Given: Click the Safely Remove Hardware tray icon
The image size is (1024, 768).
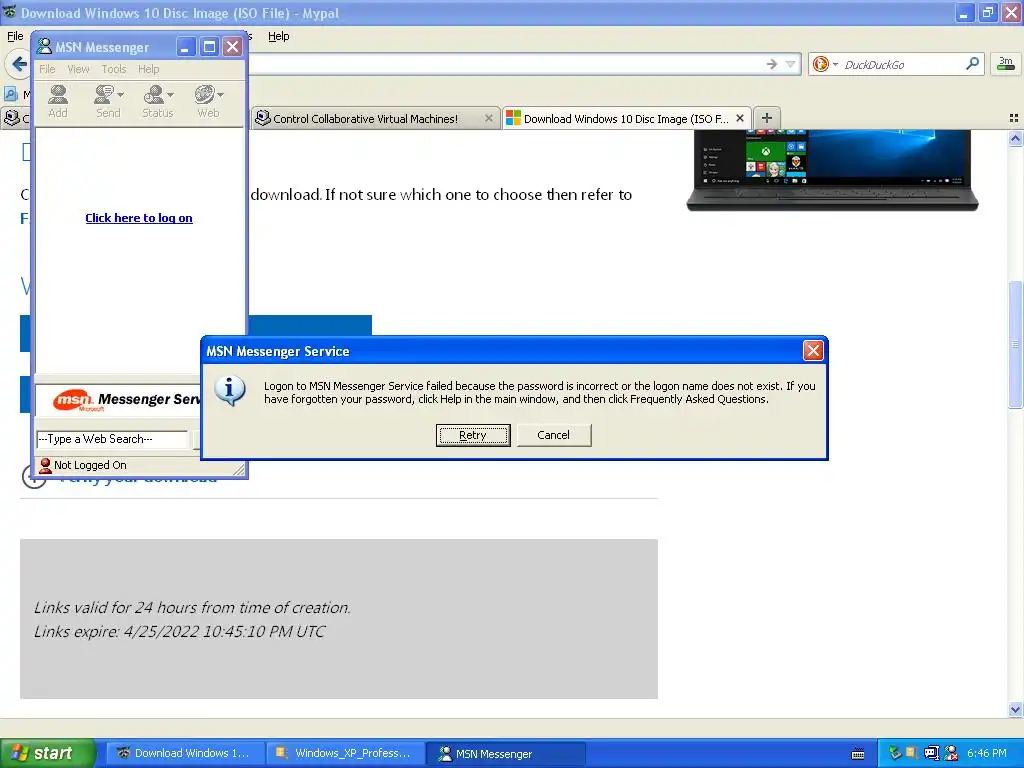Looking at the screenshot, I should [895, 753].
